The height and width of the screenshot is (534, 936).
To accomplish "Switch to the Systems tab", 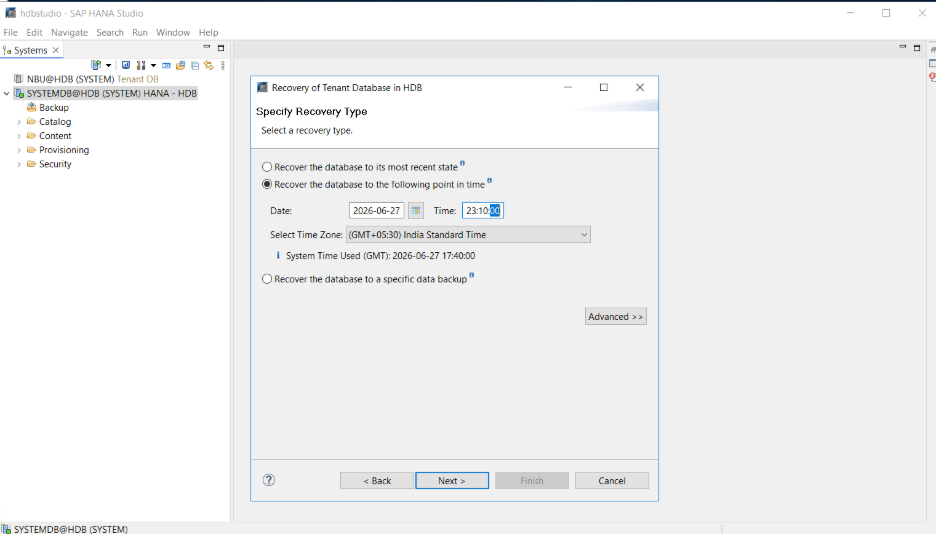I will [30, 50].
